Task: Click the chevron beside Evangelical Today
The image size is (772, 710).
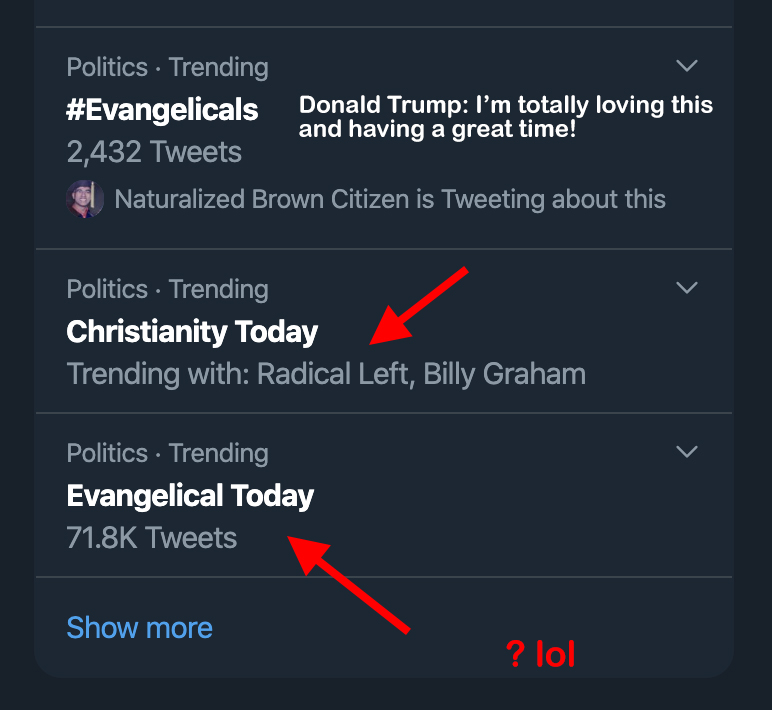Action: point(686,453)
